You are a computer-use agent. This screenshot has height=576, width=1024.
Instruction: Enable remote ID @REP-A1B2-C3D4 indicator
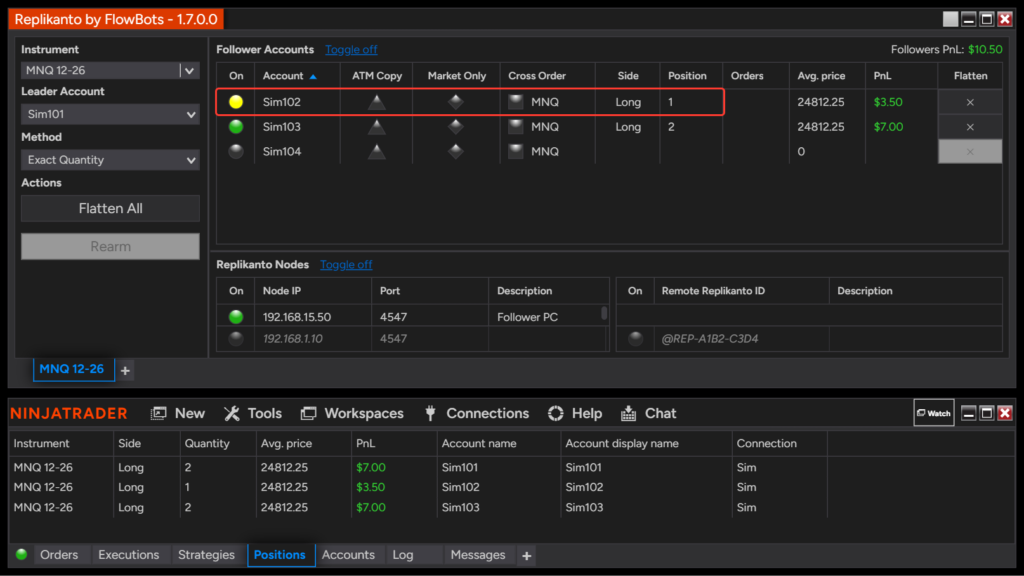(635, 338)
